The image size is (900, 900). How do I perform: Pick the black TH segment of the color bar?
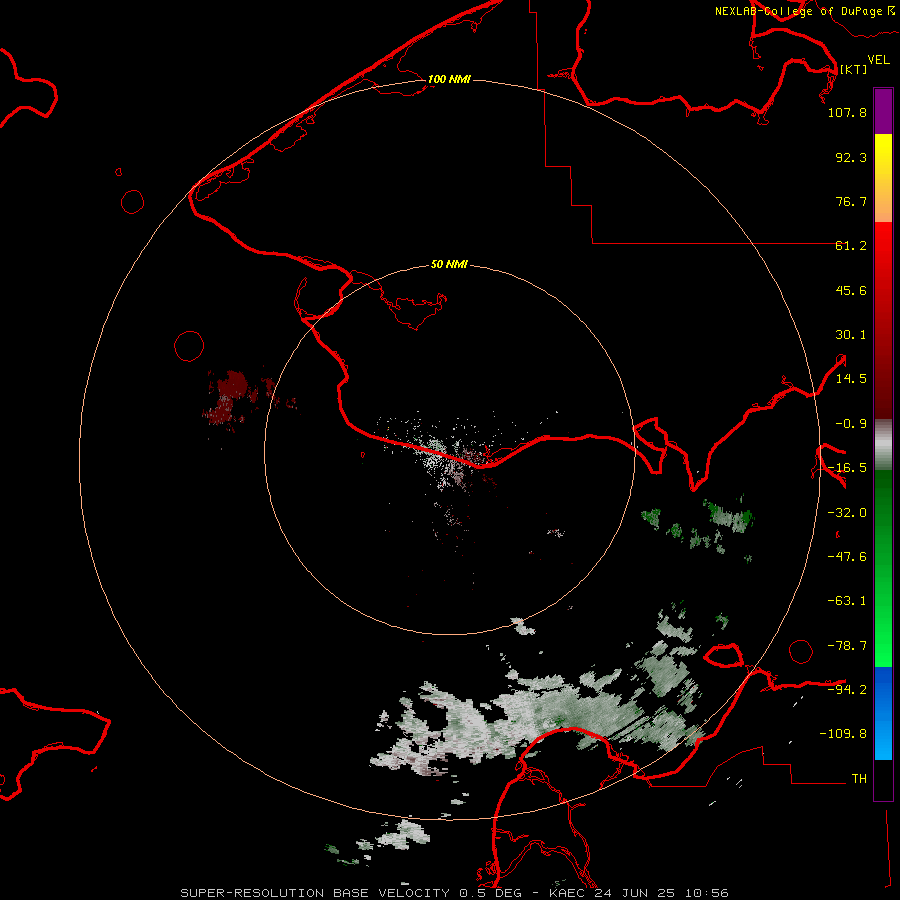click(883, 779)
